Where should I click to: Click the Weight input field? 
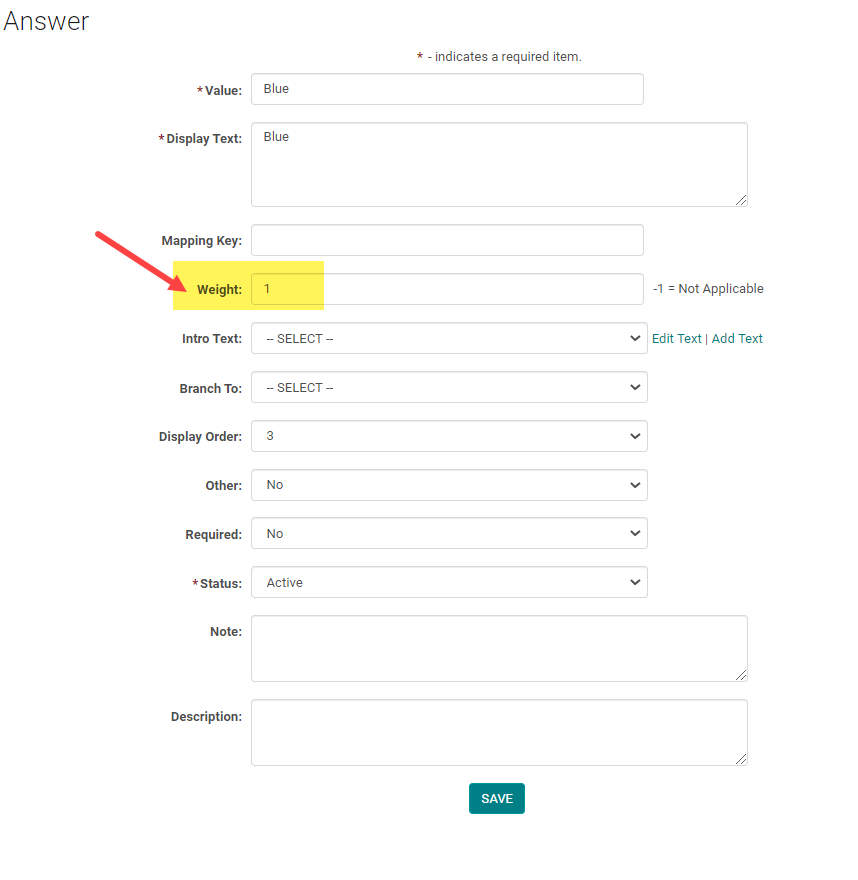pyautogui.click(x=447, y=289)
